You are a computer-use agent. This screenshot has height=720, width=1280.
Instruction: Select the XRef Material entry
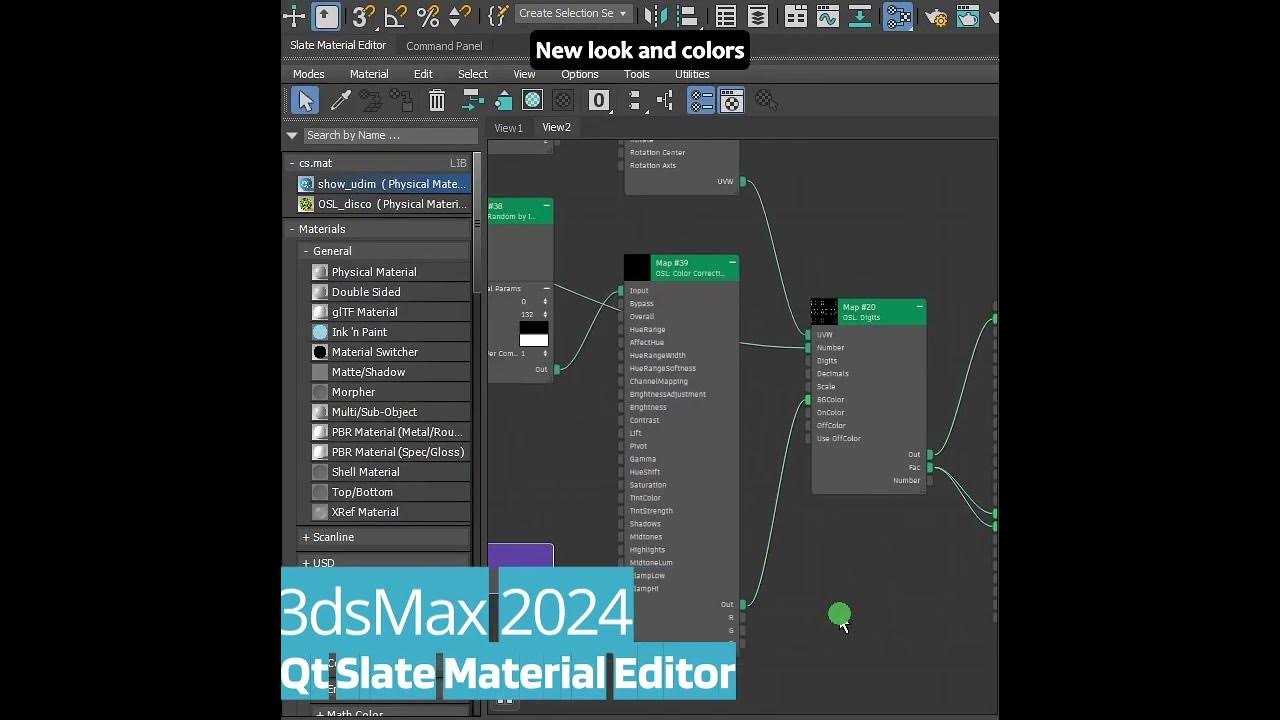[388, 512]
